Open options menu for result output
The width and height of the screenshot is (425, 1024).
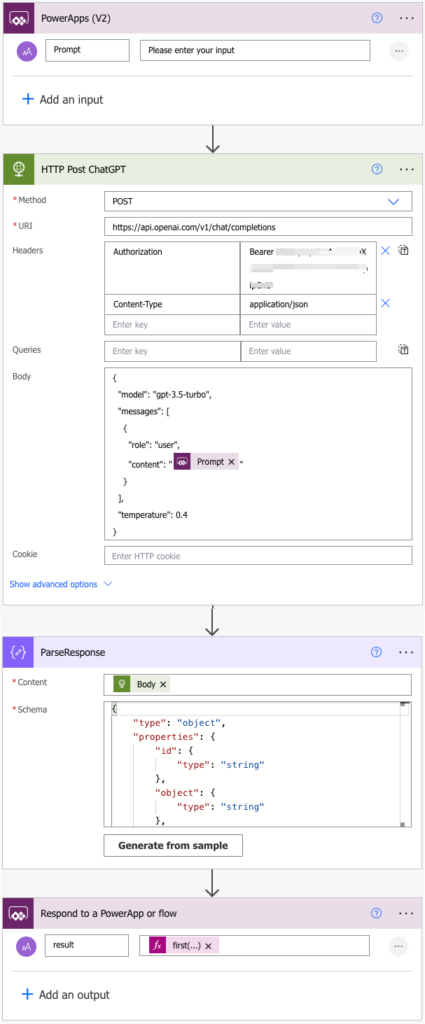click(x=399, y=945)
